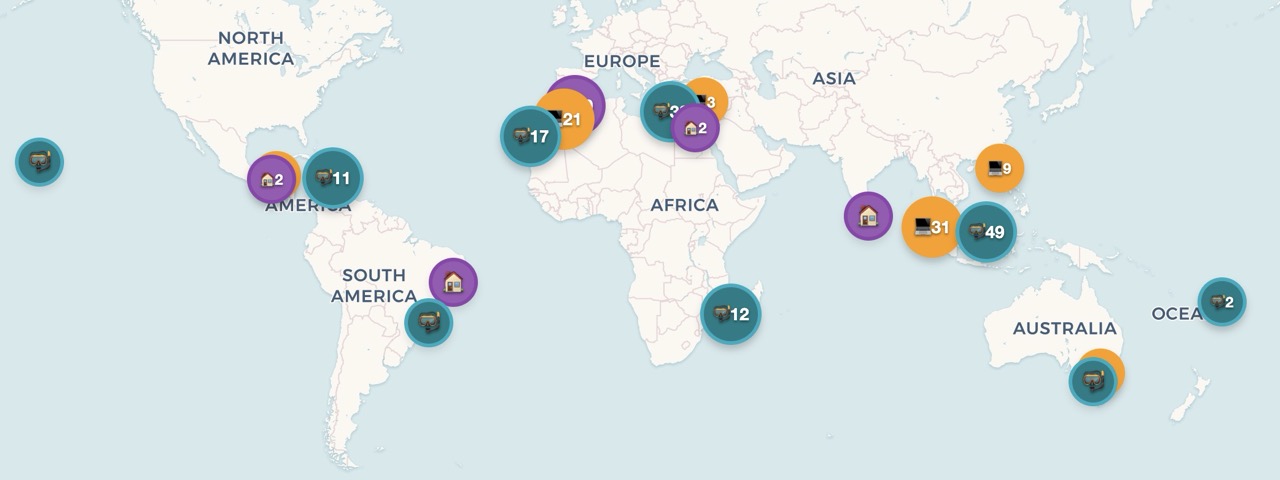The image size is (1280, 480).
Task: Click the teal diving mask marker in South America
Action: [429, 322]
